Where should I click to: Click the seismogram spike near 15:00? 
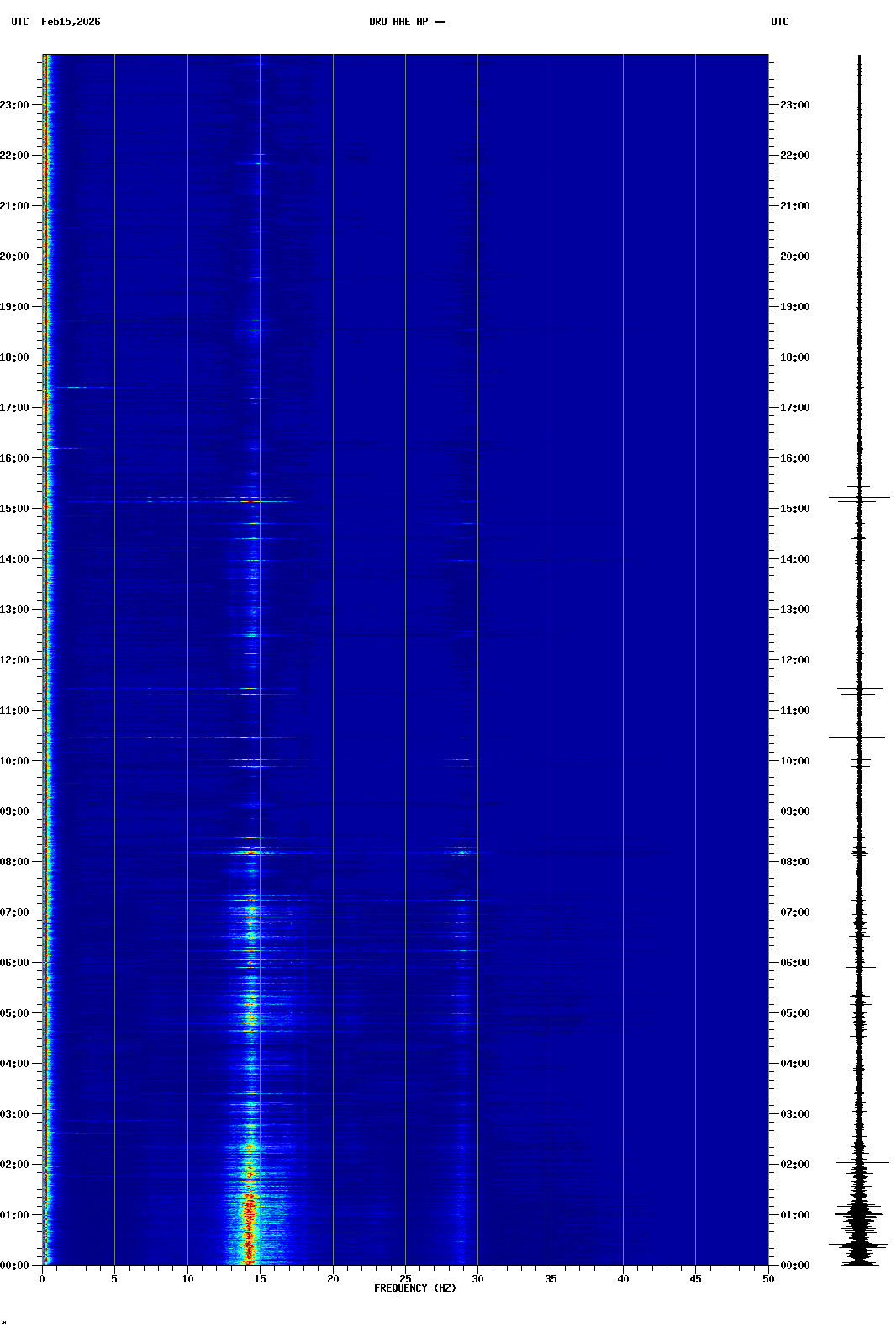coord(859,498)
